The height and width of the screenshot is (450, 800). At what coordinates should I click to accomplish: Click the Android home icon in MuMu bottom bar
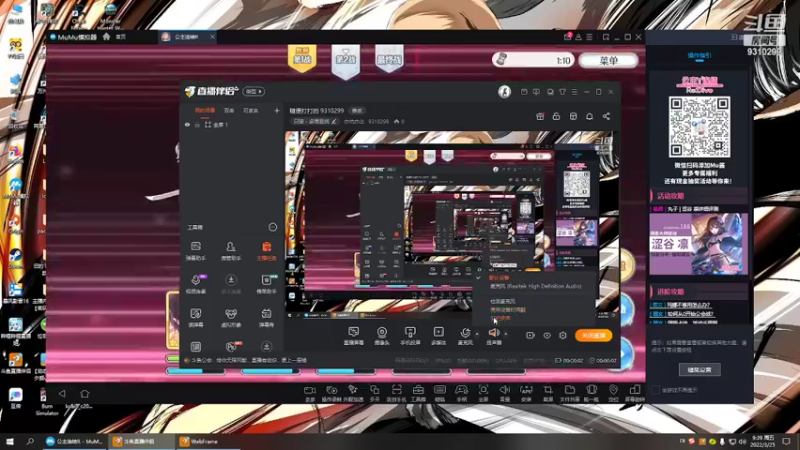85,393
